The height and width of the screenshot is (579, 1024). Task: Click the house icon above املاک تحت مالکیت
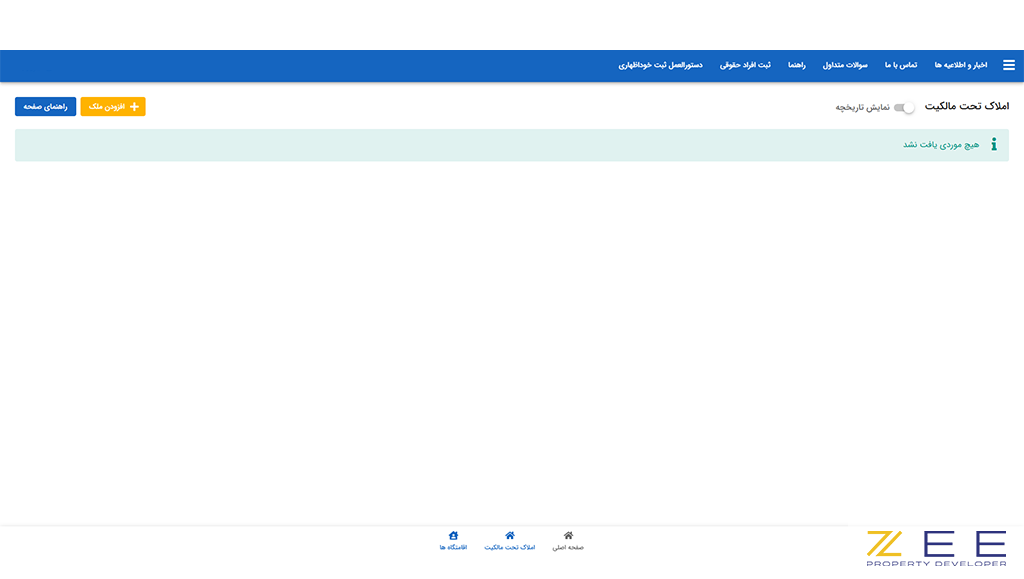click(x=510, y=536)
